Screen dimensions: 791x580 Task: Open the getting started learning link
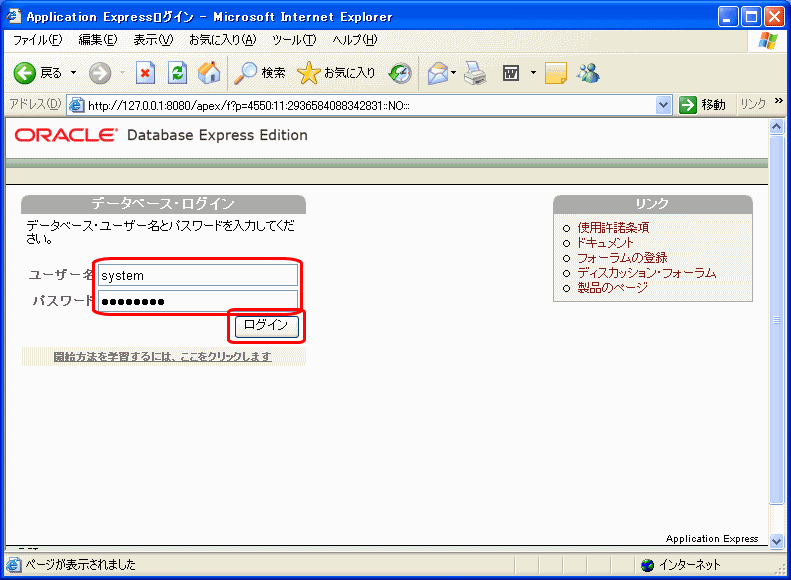point(162,357)
